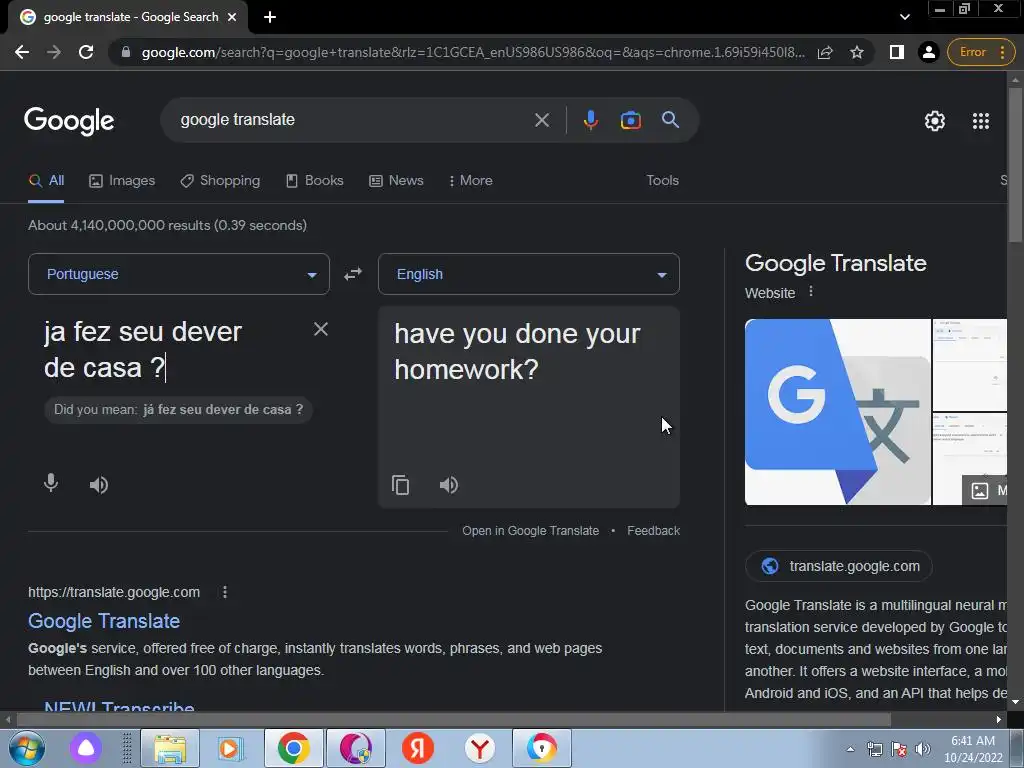
Task: Bookmark this page with the star icon
Action: (x=857, y=52)
